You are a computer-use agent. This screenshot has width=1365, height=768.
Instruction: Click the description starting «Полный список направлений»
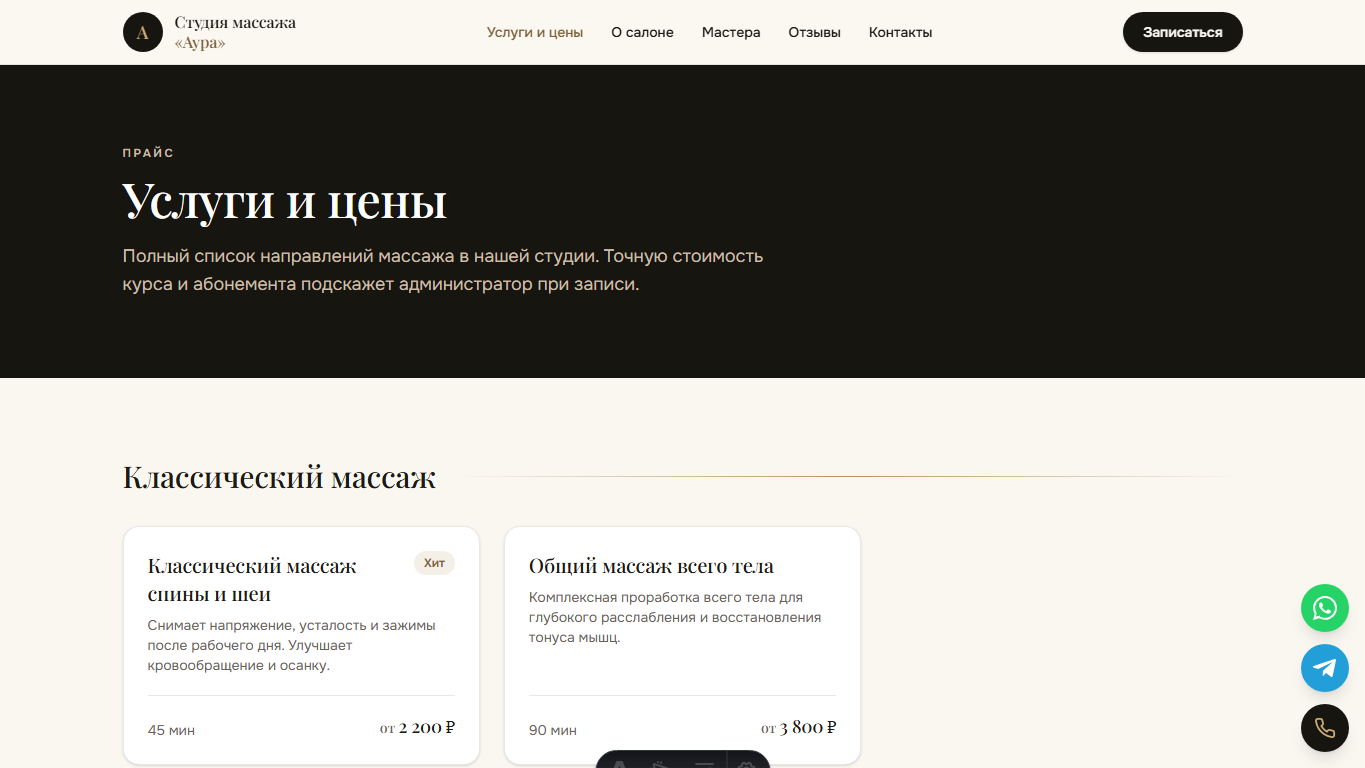443,270
